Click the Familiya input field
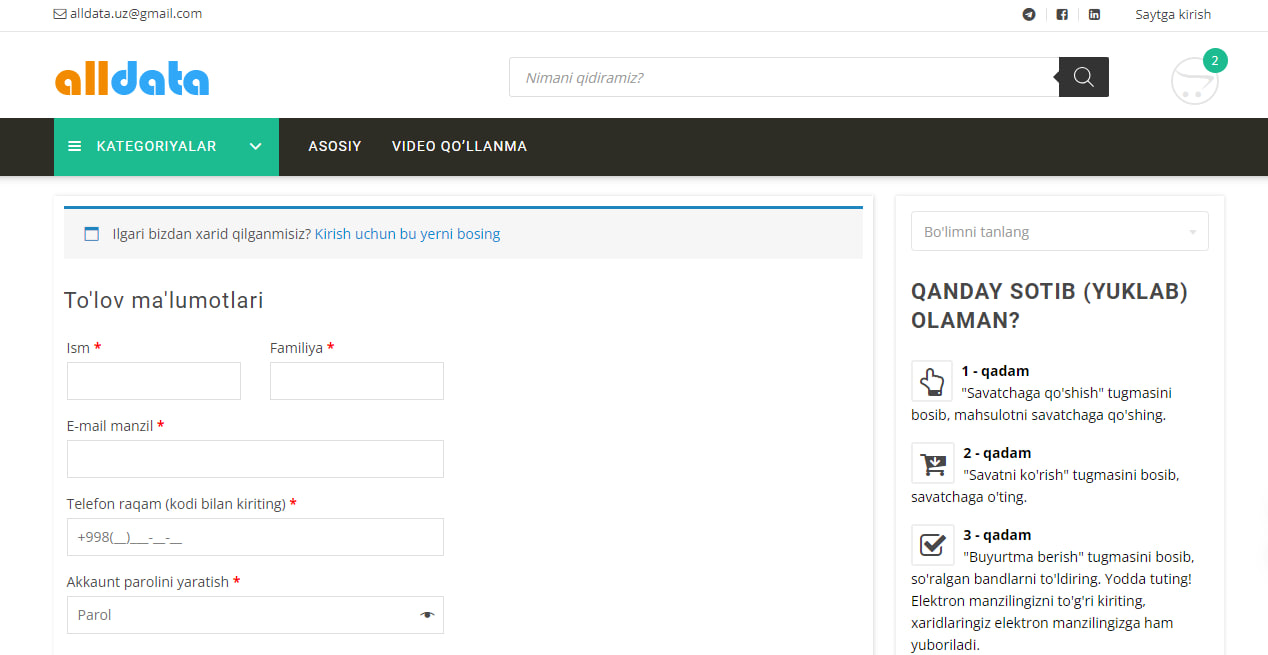Screen dimensions: 1268x655 [x=357, y=381]
